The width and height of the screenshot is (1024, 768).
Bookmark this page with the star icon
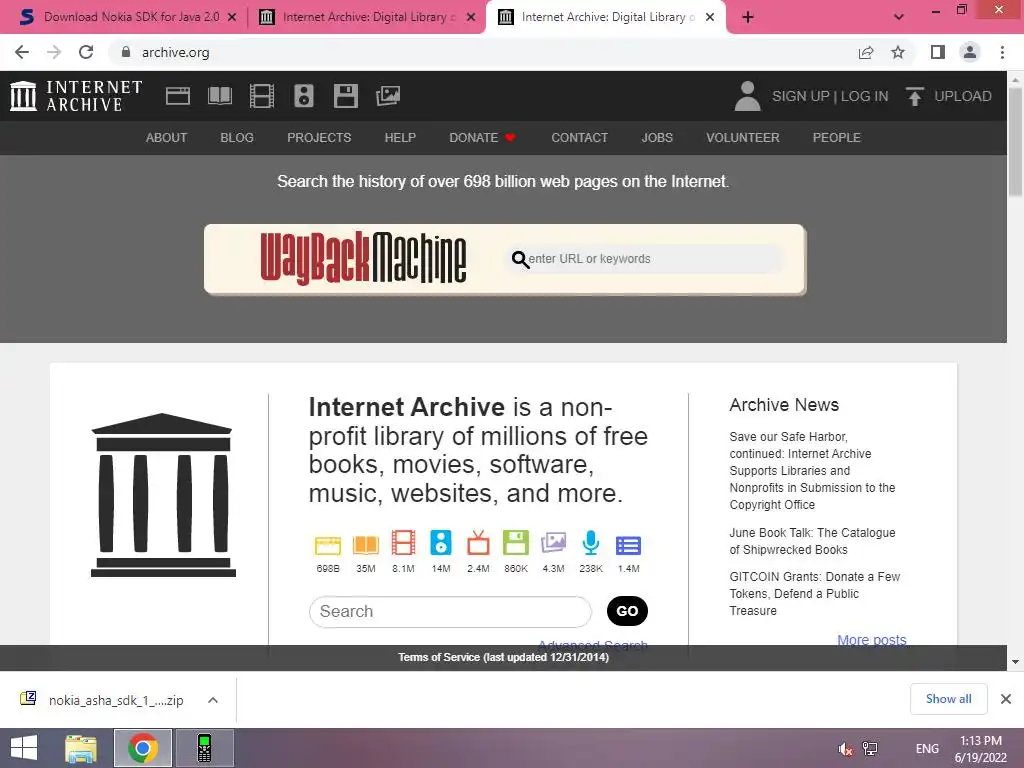pyautogui.click(x=898, y=52)
